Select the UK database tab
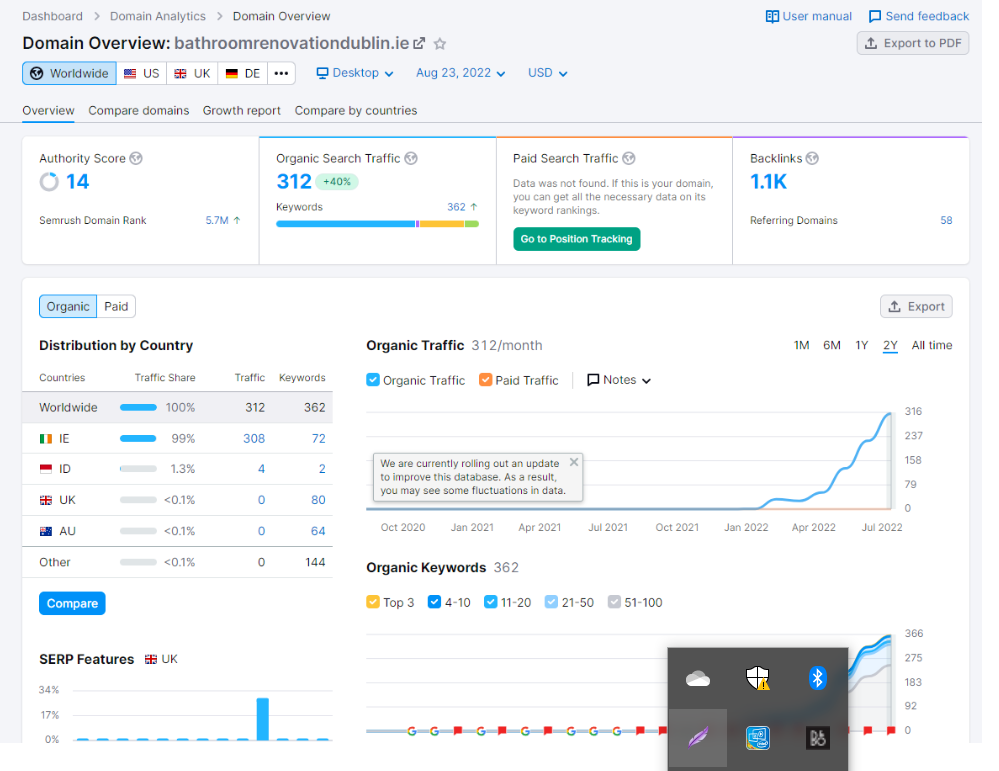Screen dimensions: 999x771 (192, 73)
